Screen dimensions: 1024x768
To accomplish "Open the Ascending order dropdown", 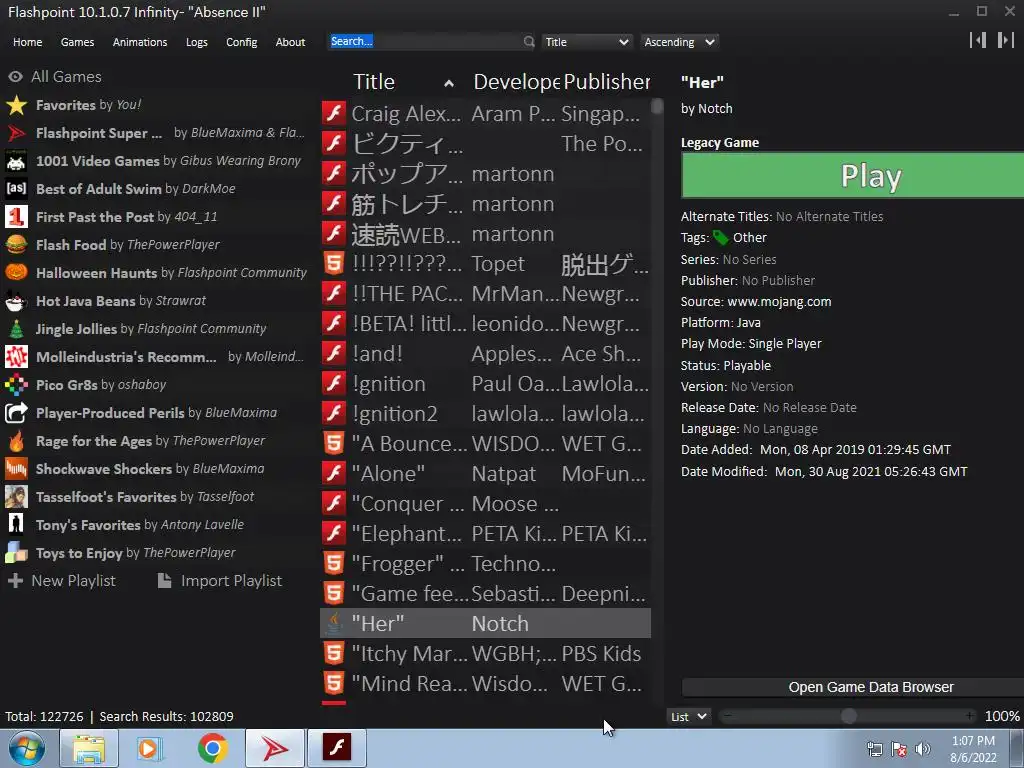I will 679,42.
